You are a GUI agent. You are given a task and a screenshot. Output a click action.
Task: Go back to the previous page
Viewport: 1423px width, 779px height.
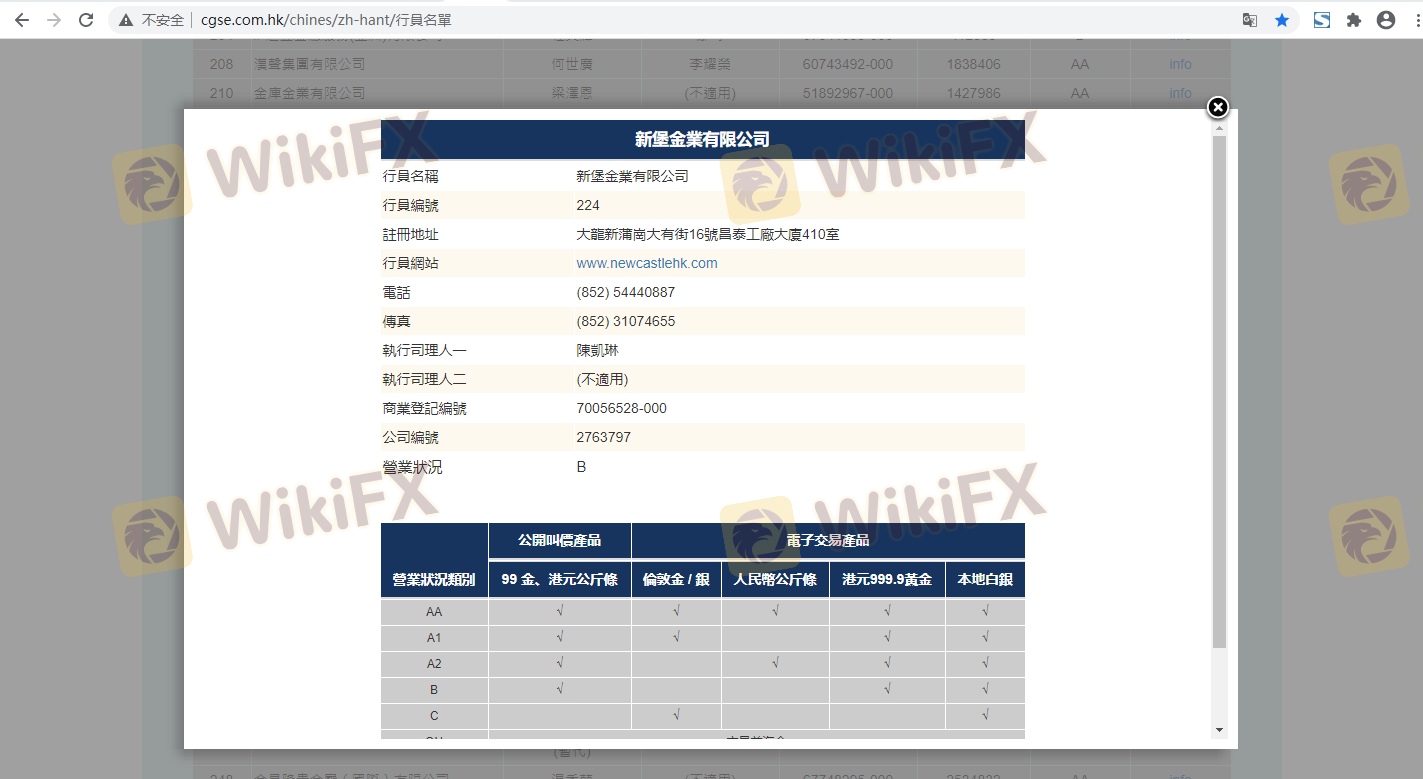(x=22, y=20)
